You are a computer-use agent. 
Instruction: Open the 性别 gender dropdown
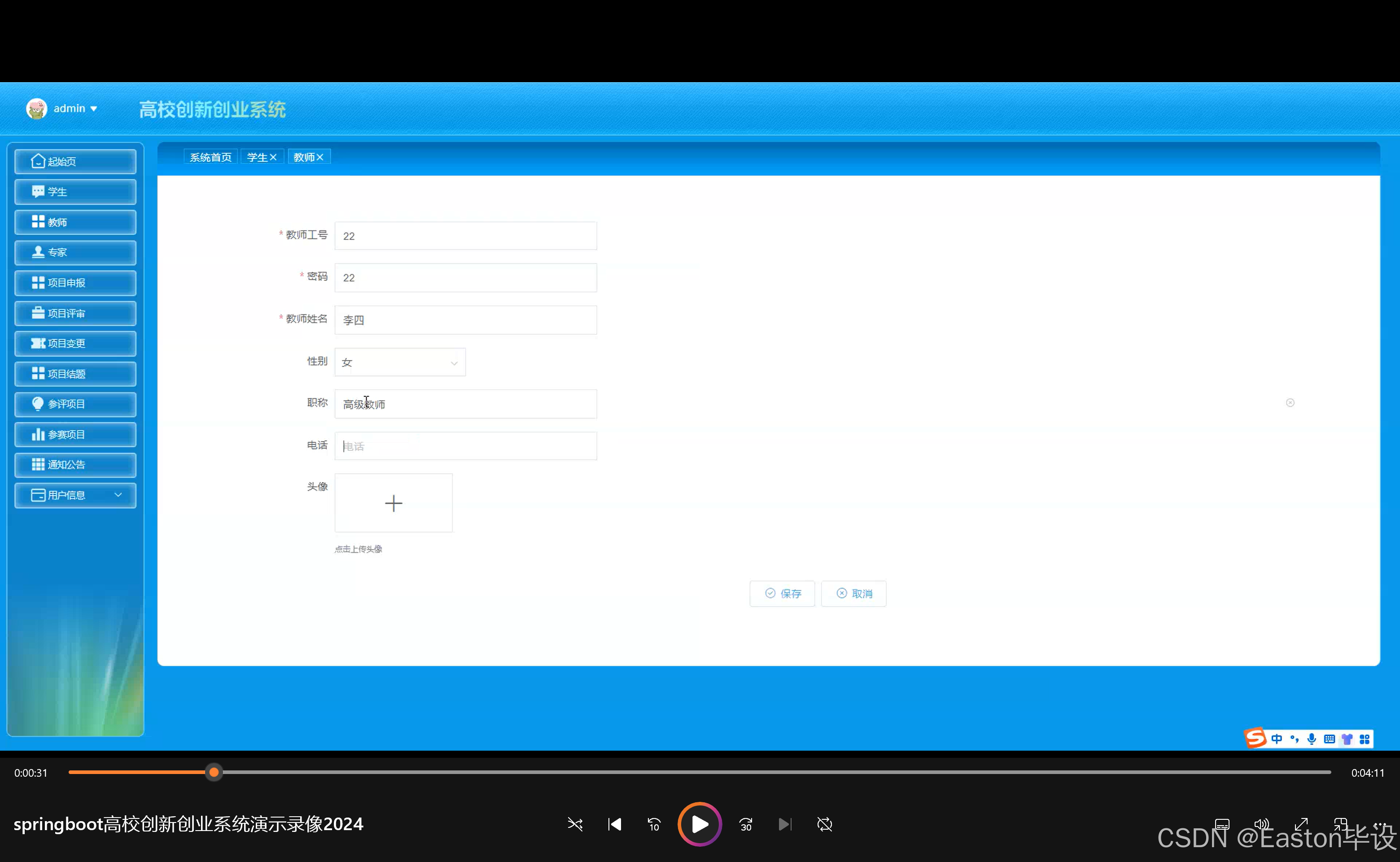399,362
